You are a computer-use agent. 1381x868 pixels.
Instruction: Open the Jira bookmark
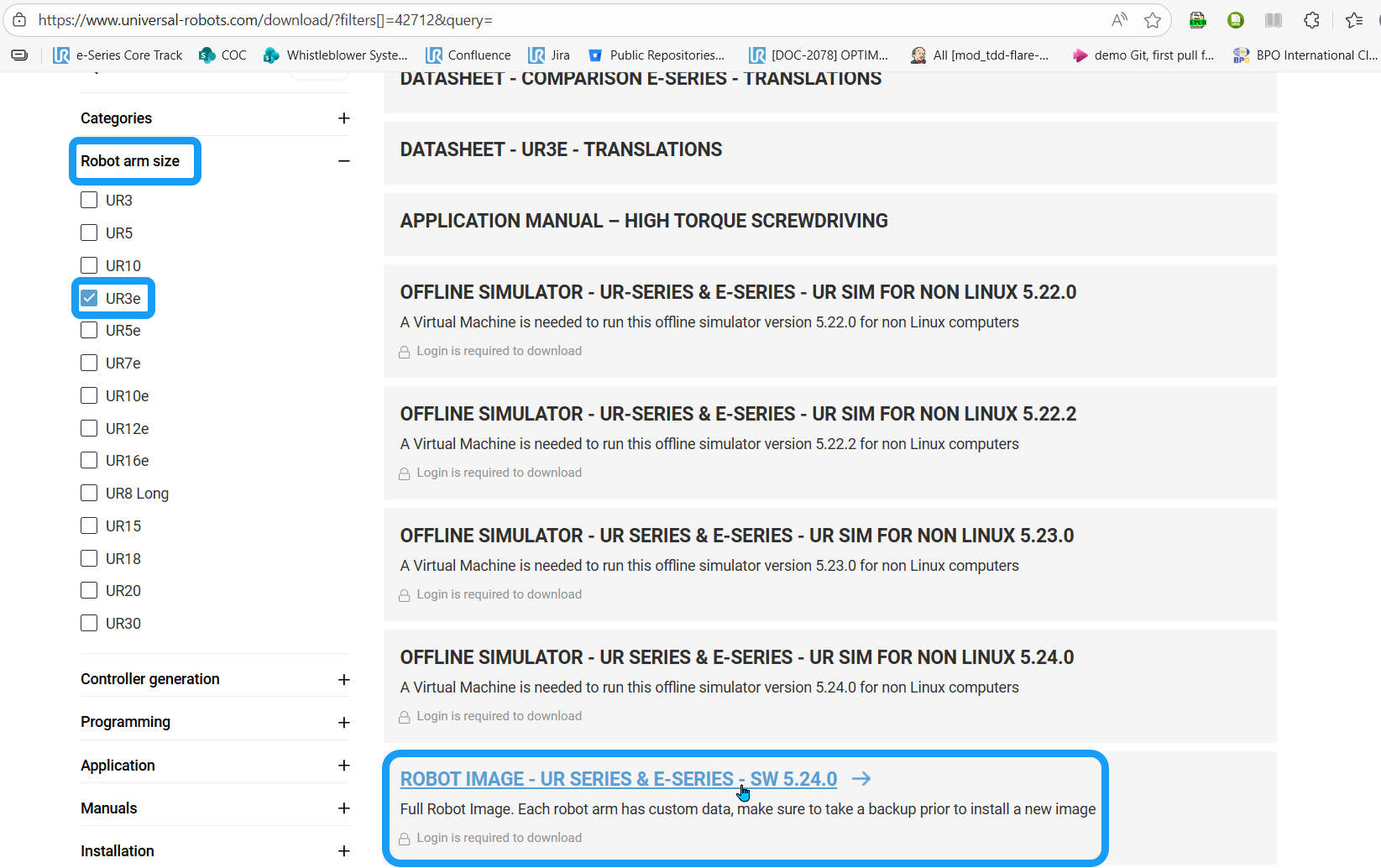coord(549,55)
